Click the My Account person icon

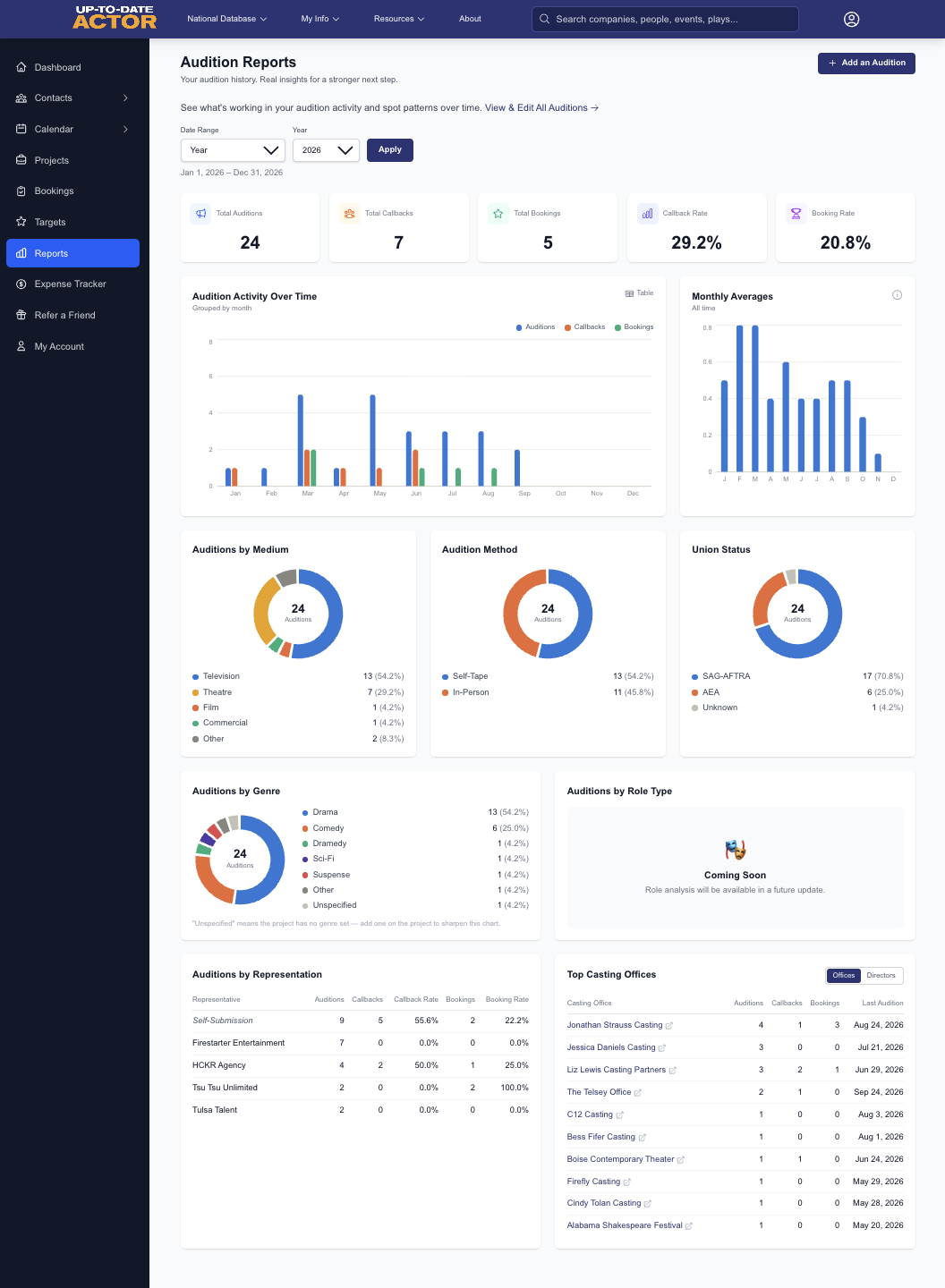tap(21, 346)
